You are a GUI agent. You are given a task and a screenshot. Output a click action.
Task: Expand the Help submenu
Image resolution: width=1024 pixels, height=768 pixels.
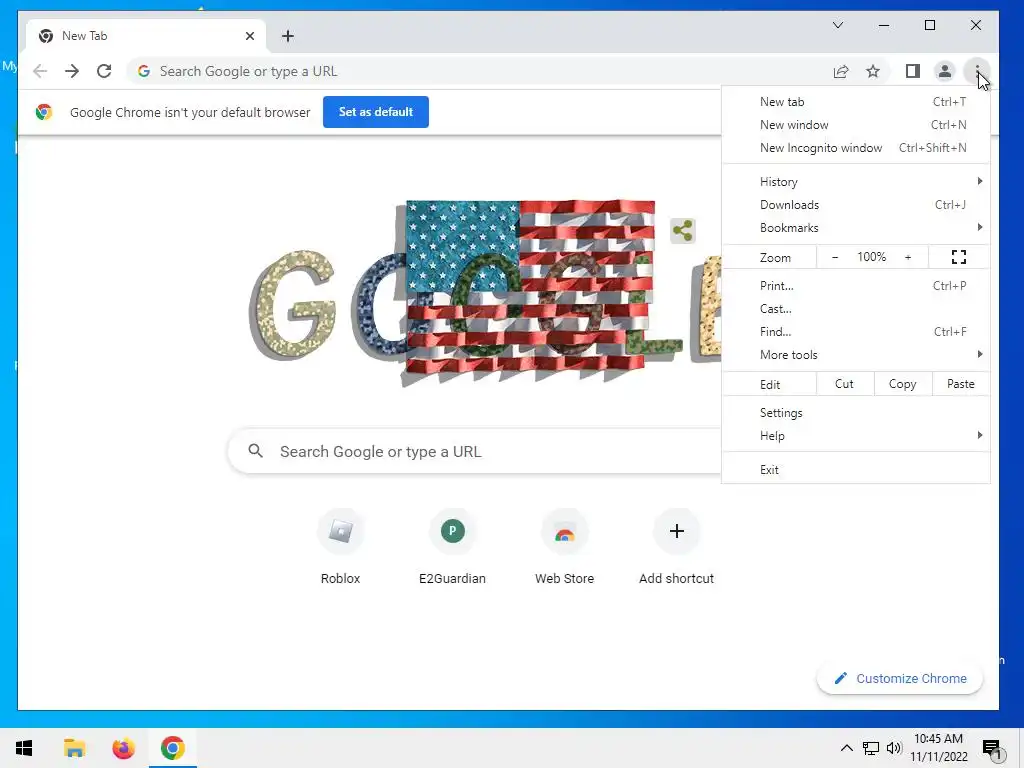856,436
